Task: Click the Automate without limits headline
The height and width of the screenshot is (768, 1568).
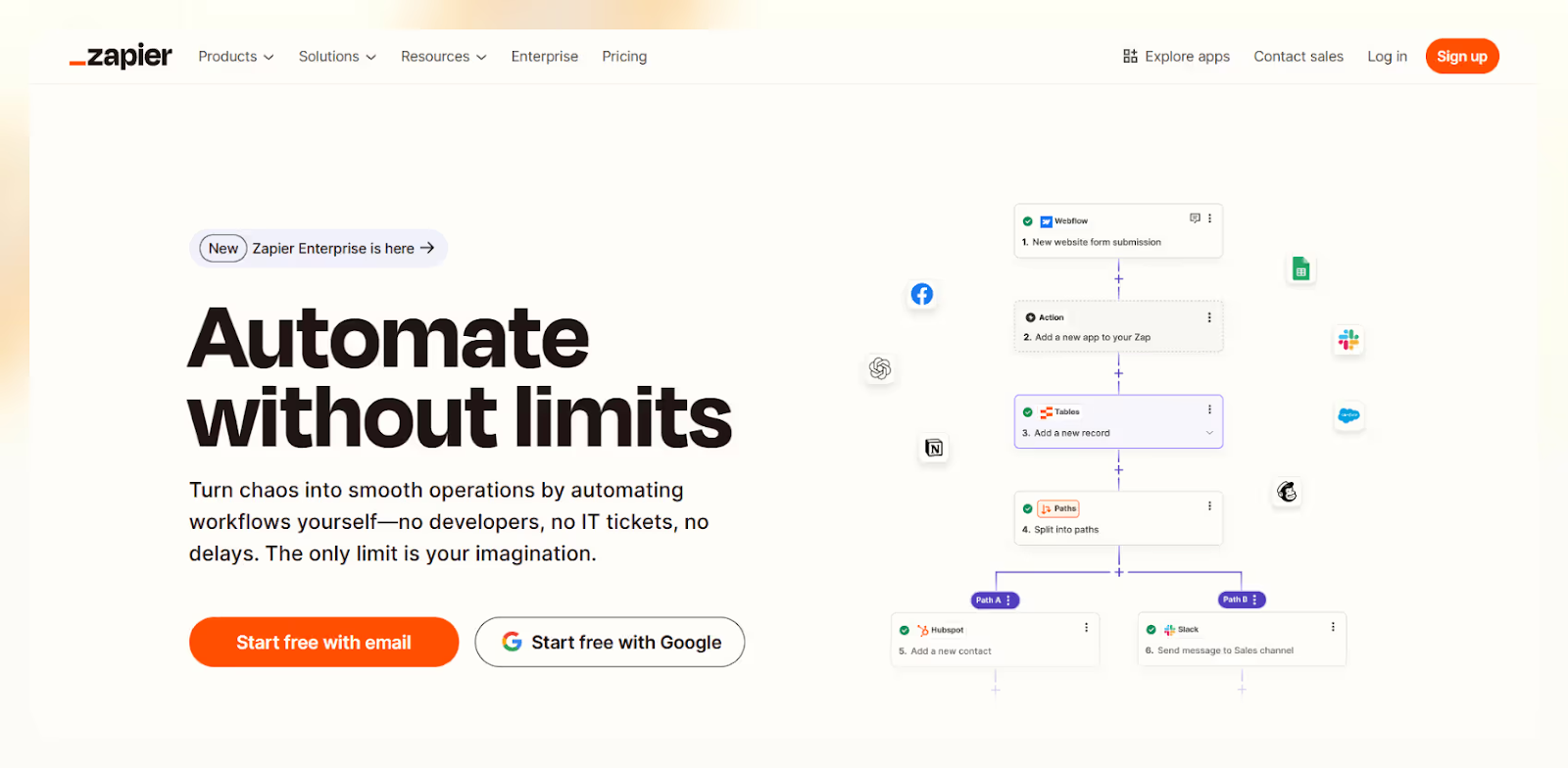Action: (460, 377)
